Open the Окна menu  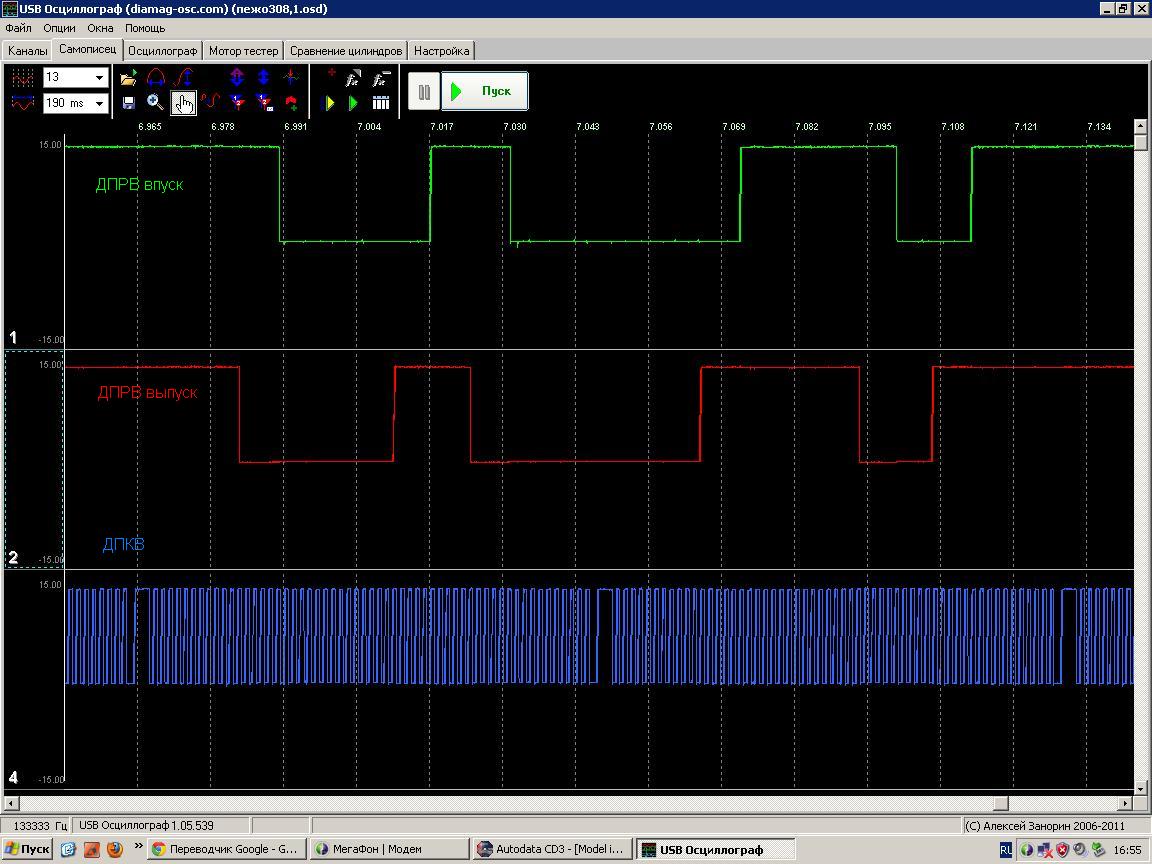[100, 28]
